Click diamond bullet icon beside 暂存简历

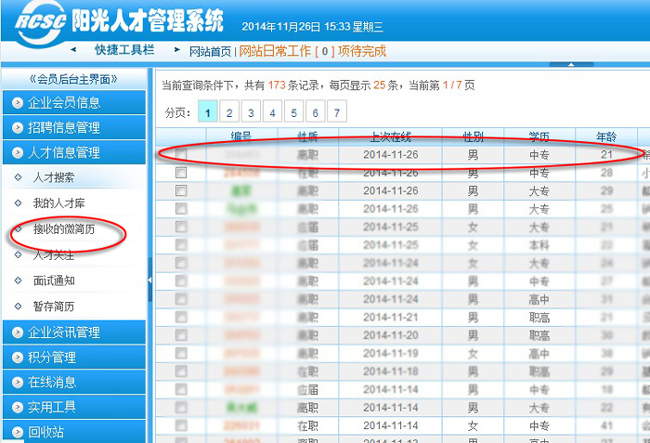(17, 307)
